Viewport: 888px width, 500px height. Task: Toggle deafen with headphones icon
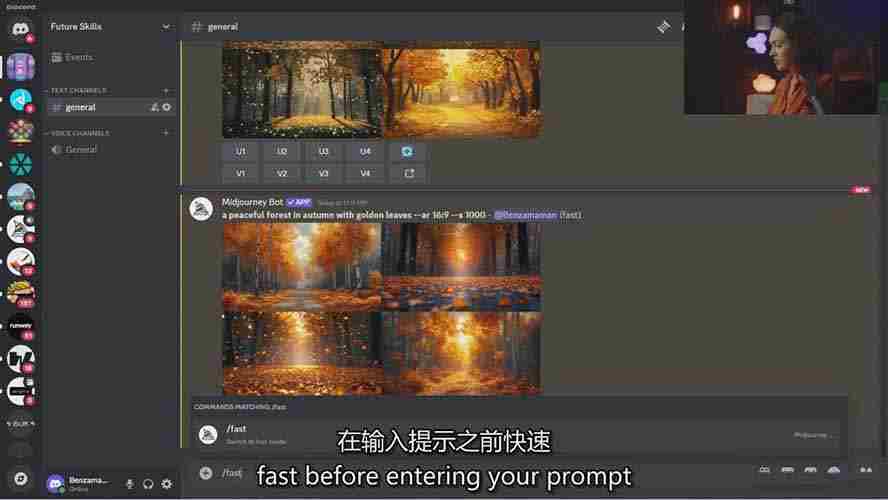point(148,484)
